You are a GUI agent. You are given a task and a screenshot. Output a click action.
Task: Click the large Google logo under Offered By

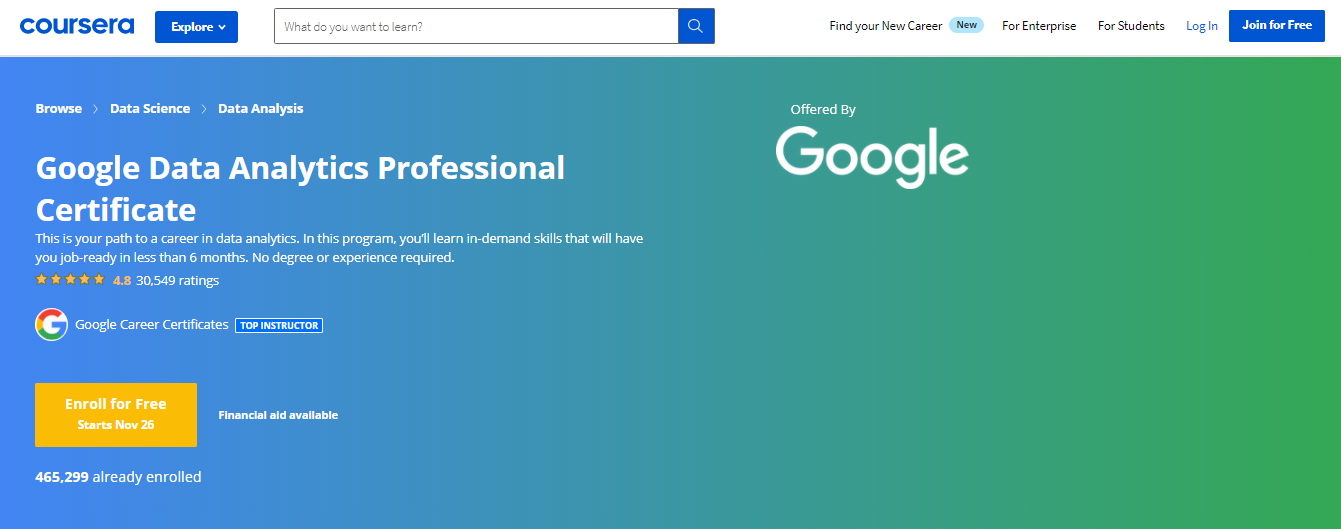[x=872, y=156]
